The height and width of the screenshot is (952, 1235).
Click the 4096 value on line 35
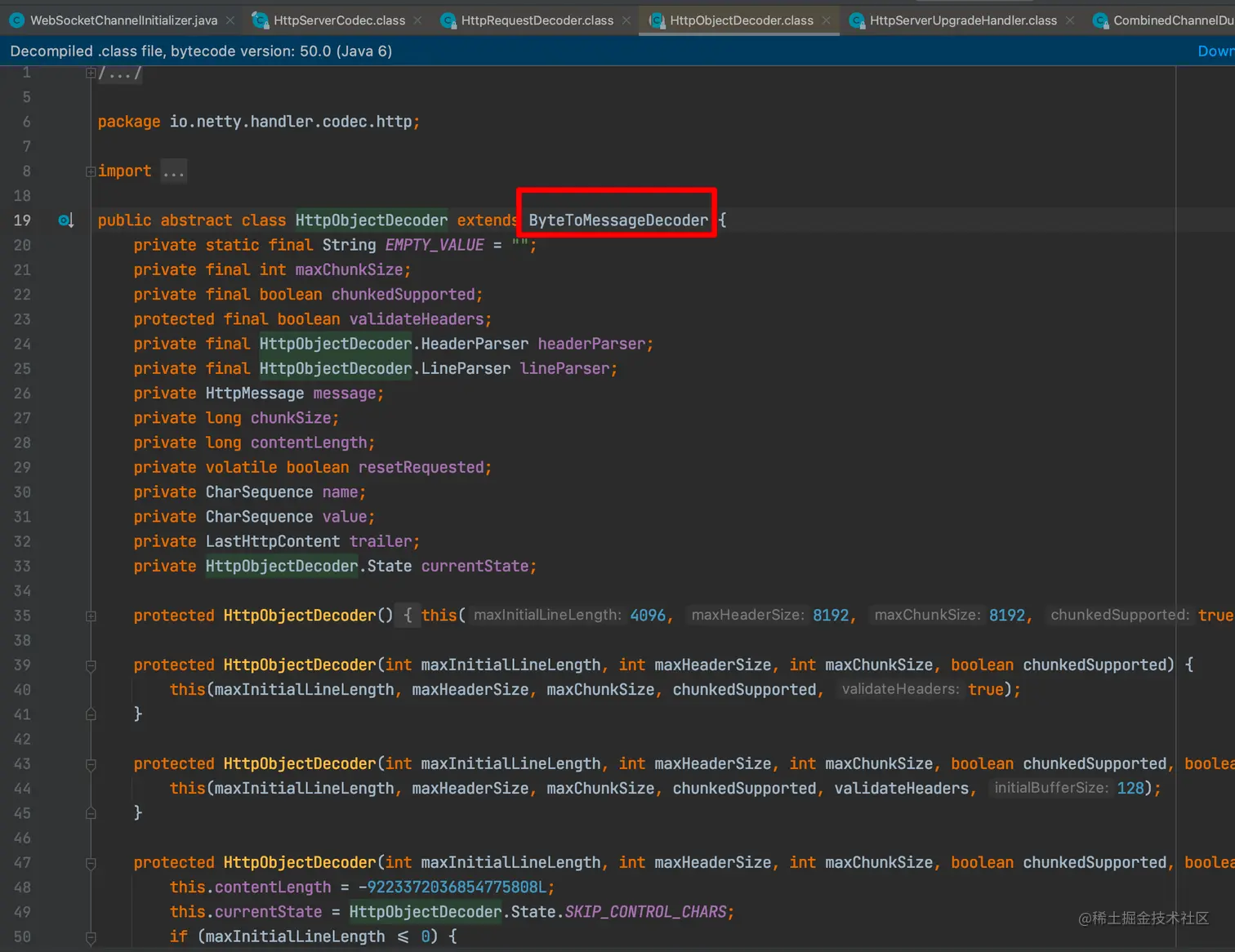648,616
